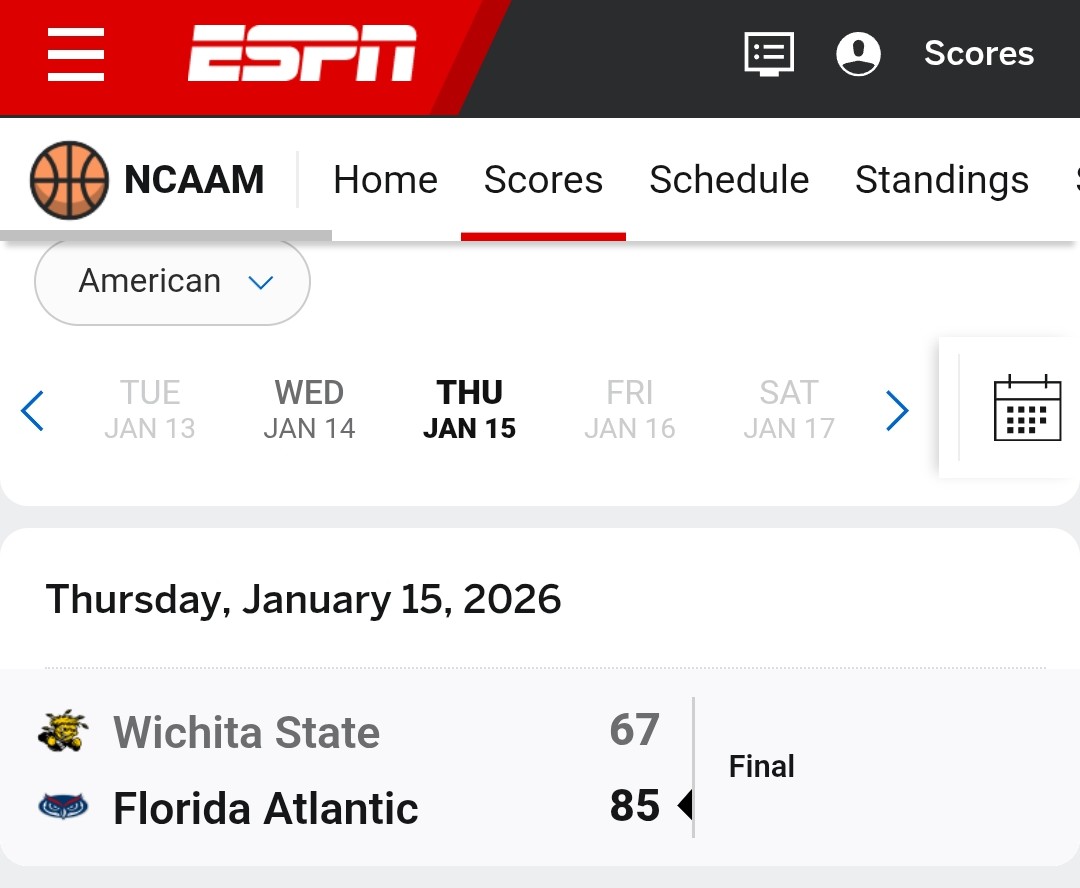Click the ESPN logo

pyautogui.click(x=302, y=54)
